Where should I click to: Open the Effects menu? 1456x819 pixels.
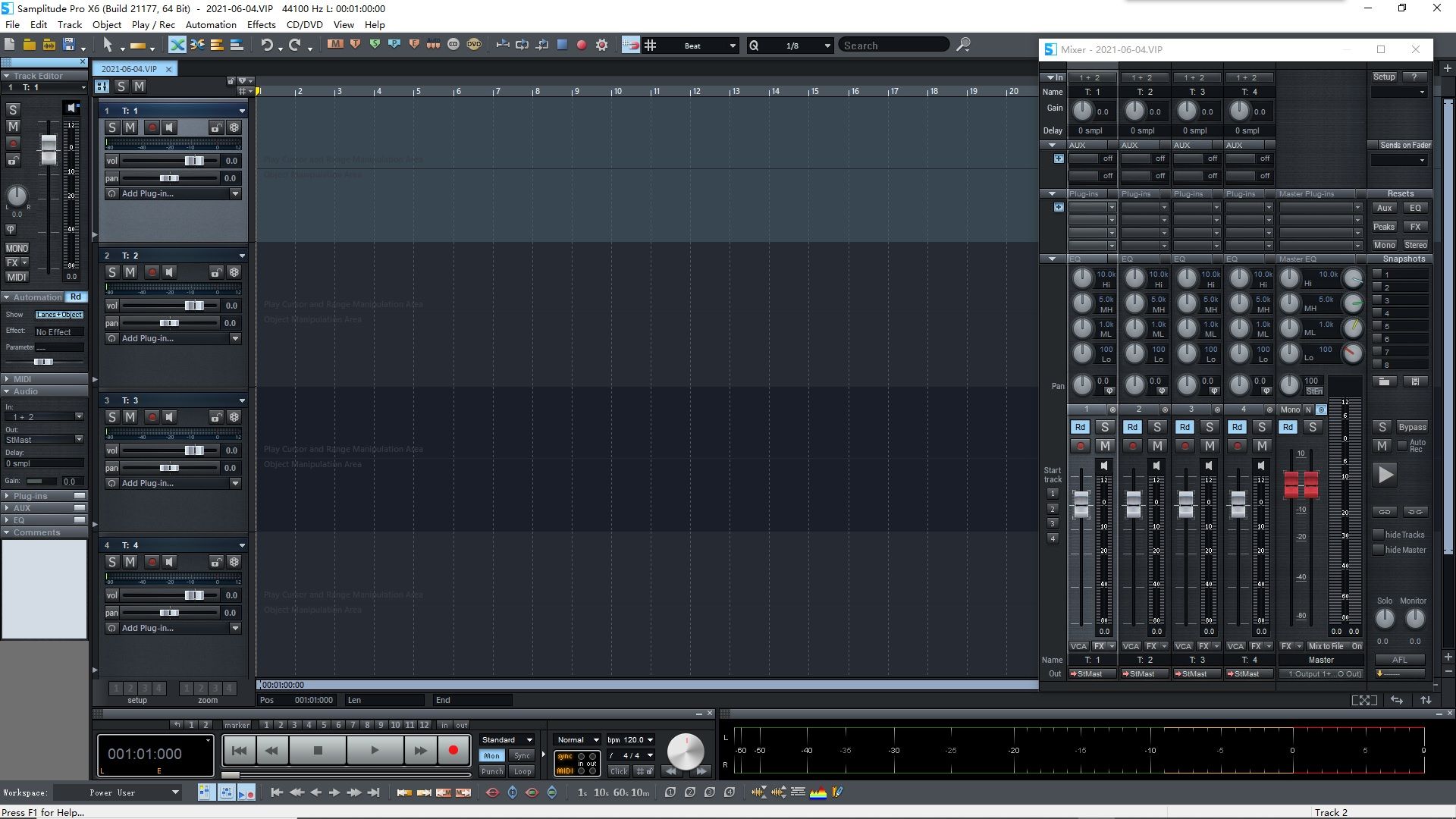(x=261, y=24)
